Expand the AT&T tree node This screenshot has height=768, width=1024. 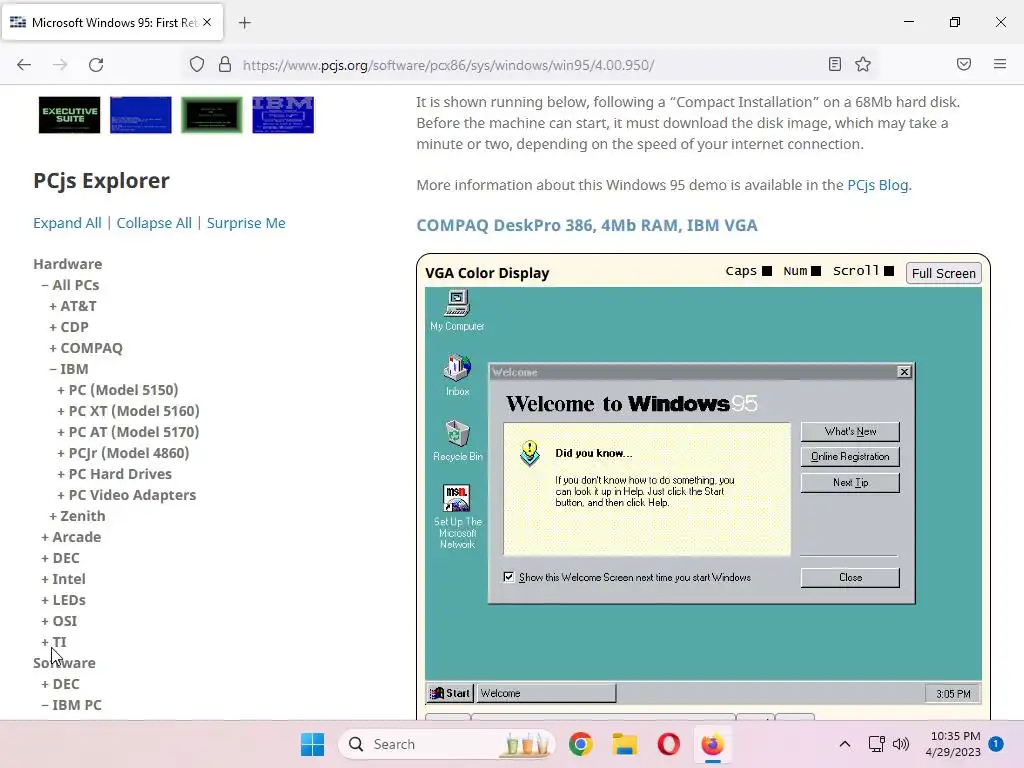tap(72, 306)
